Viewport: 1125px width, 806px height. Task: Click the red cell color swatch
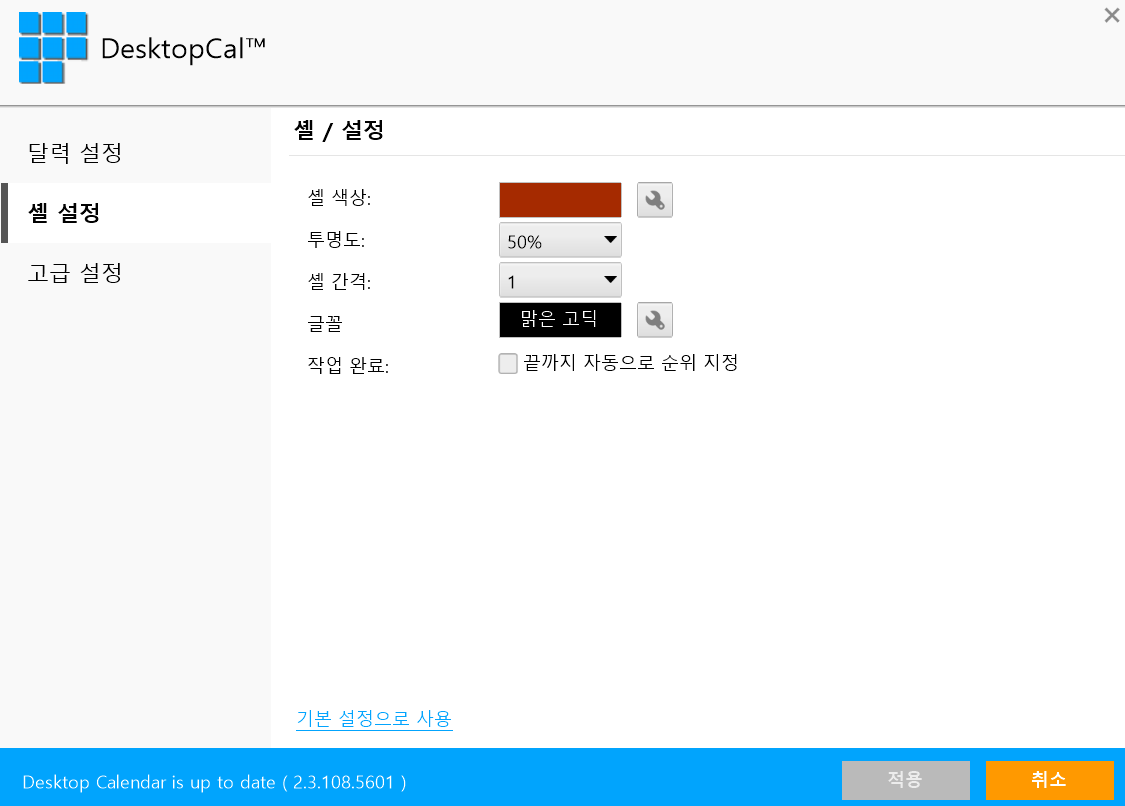click(560, 200)
